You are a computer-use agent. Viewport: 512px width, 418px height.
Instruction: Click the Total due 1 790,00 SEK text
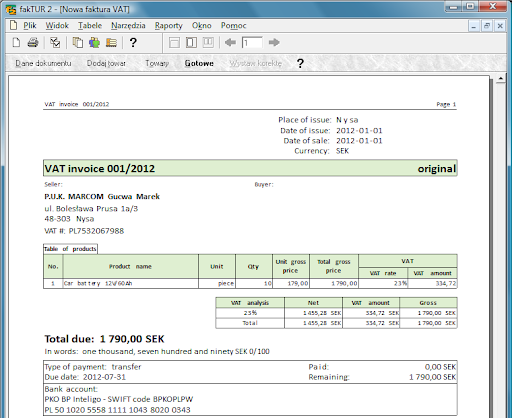tap(104, 339)
